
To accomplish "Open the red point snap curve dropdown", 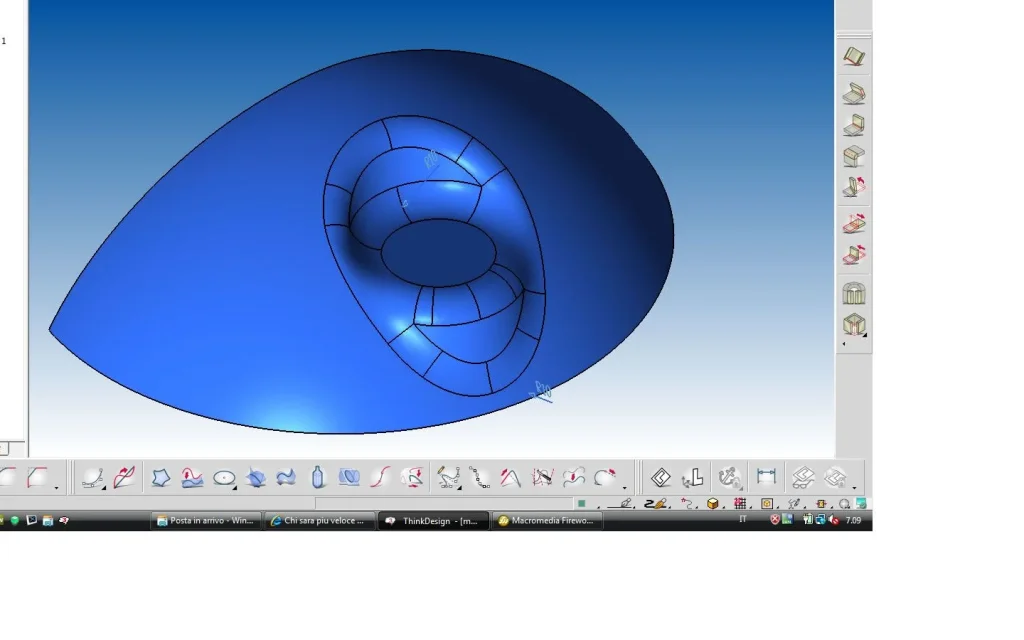I will pos(688,504).
